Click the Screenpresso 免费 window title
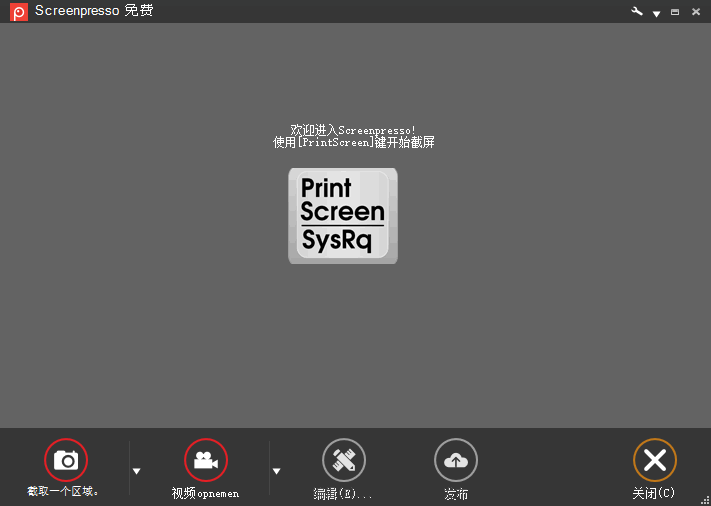711x506 pixels. pyautogui.click(x=94, y=11)
